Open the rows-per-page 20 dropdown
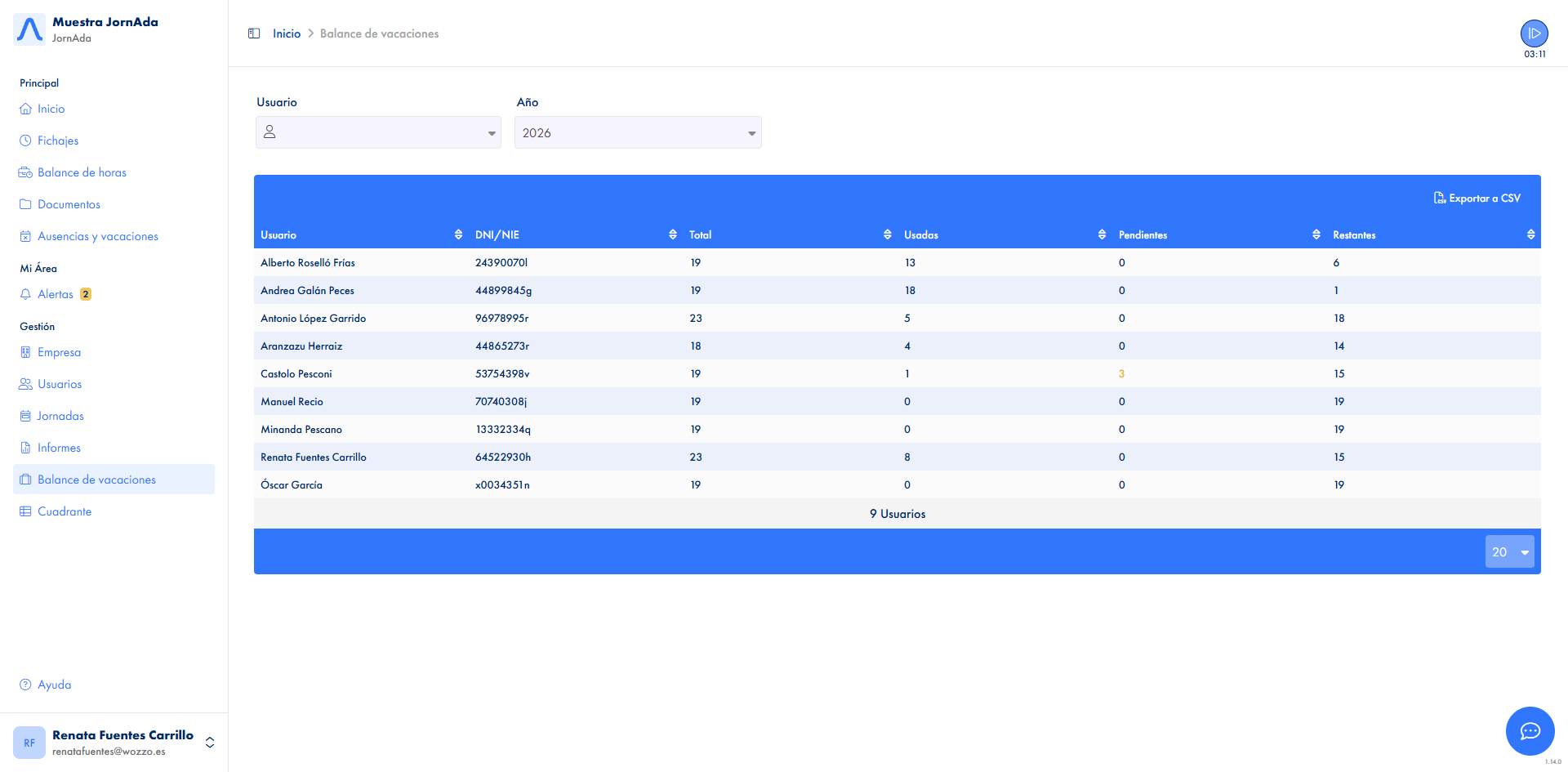 point(1509,551)
